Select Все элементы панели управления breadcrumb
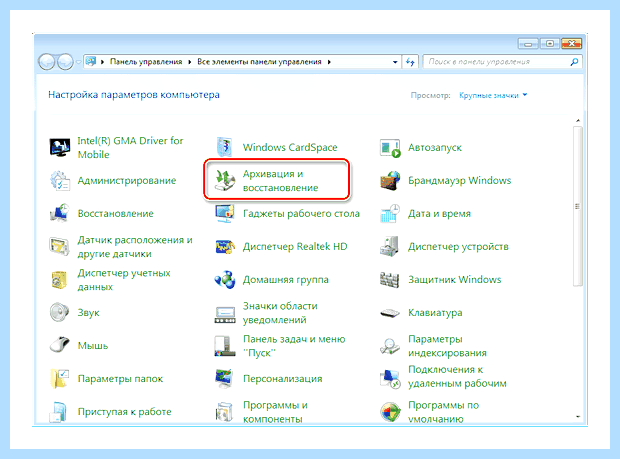This screenshot has width=620, height=459. 259,62
